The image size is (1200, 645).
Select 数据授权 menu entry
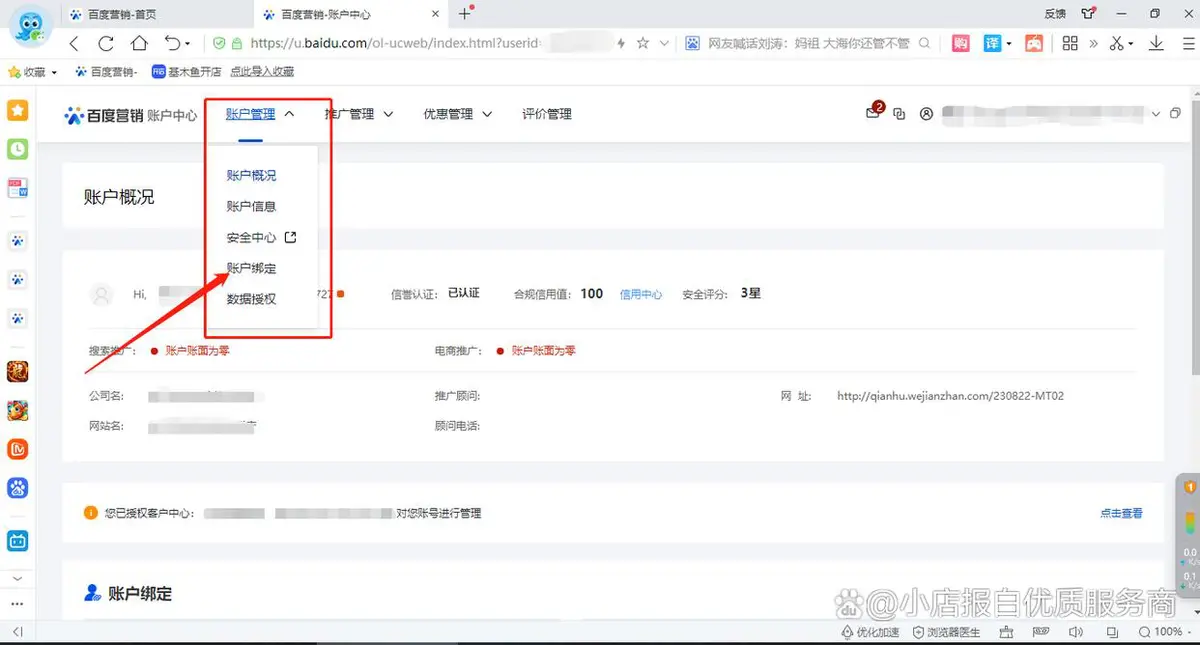point(251,299)
